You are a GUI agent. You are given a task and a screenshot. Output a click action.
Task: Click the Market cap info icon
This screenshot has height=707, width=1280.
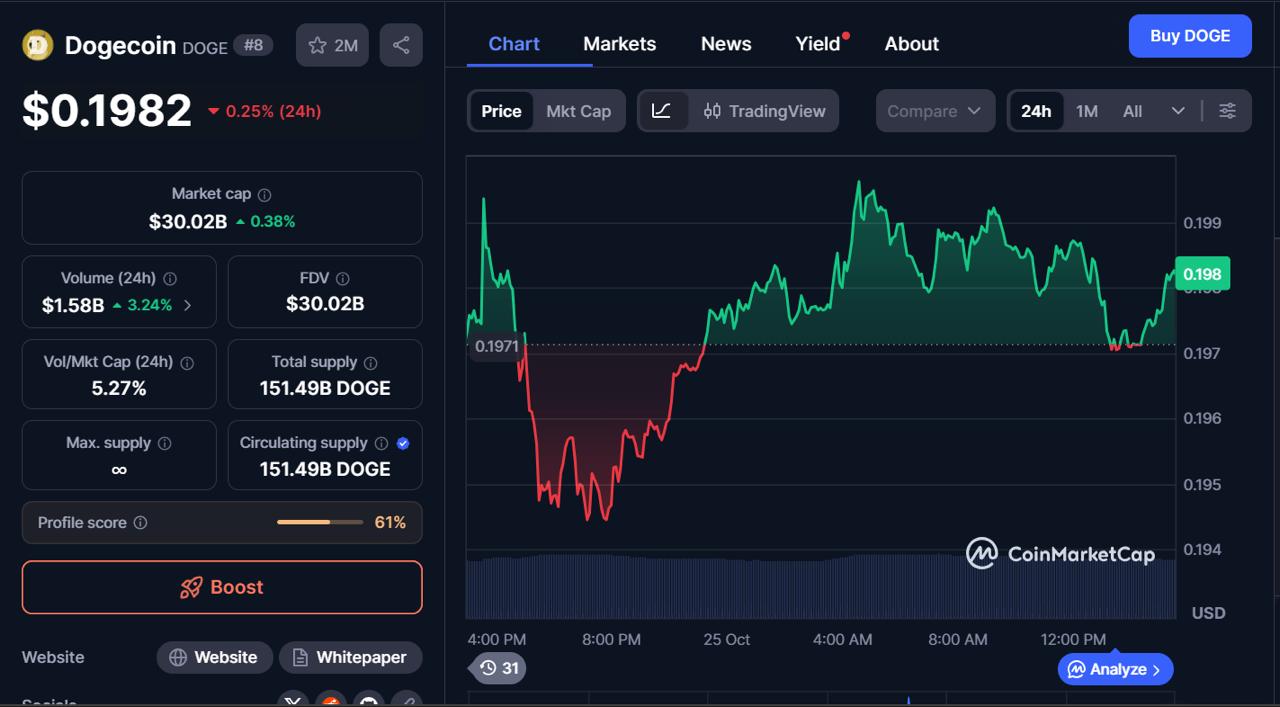click(x=264, y=195)
